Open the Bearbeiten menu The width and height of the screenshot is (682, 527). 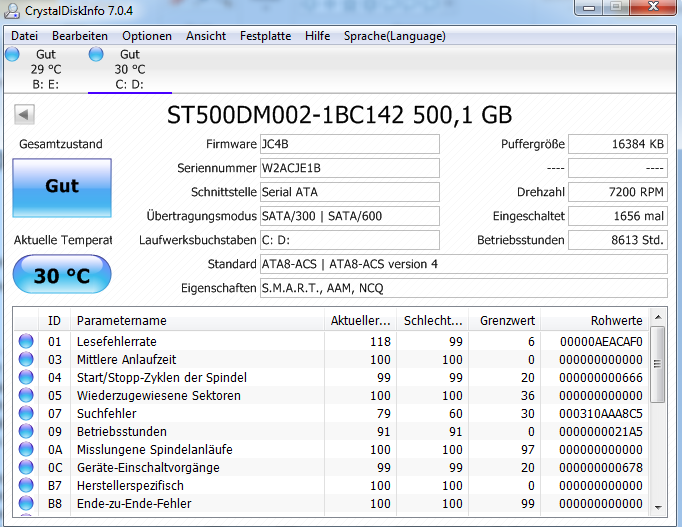[80, 36]
